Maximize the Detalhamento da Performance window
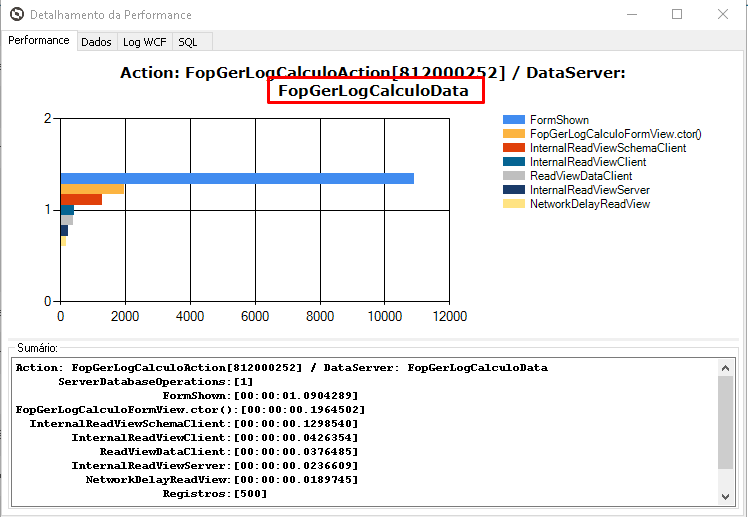 click(x=677, y=14)
